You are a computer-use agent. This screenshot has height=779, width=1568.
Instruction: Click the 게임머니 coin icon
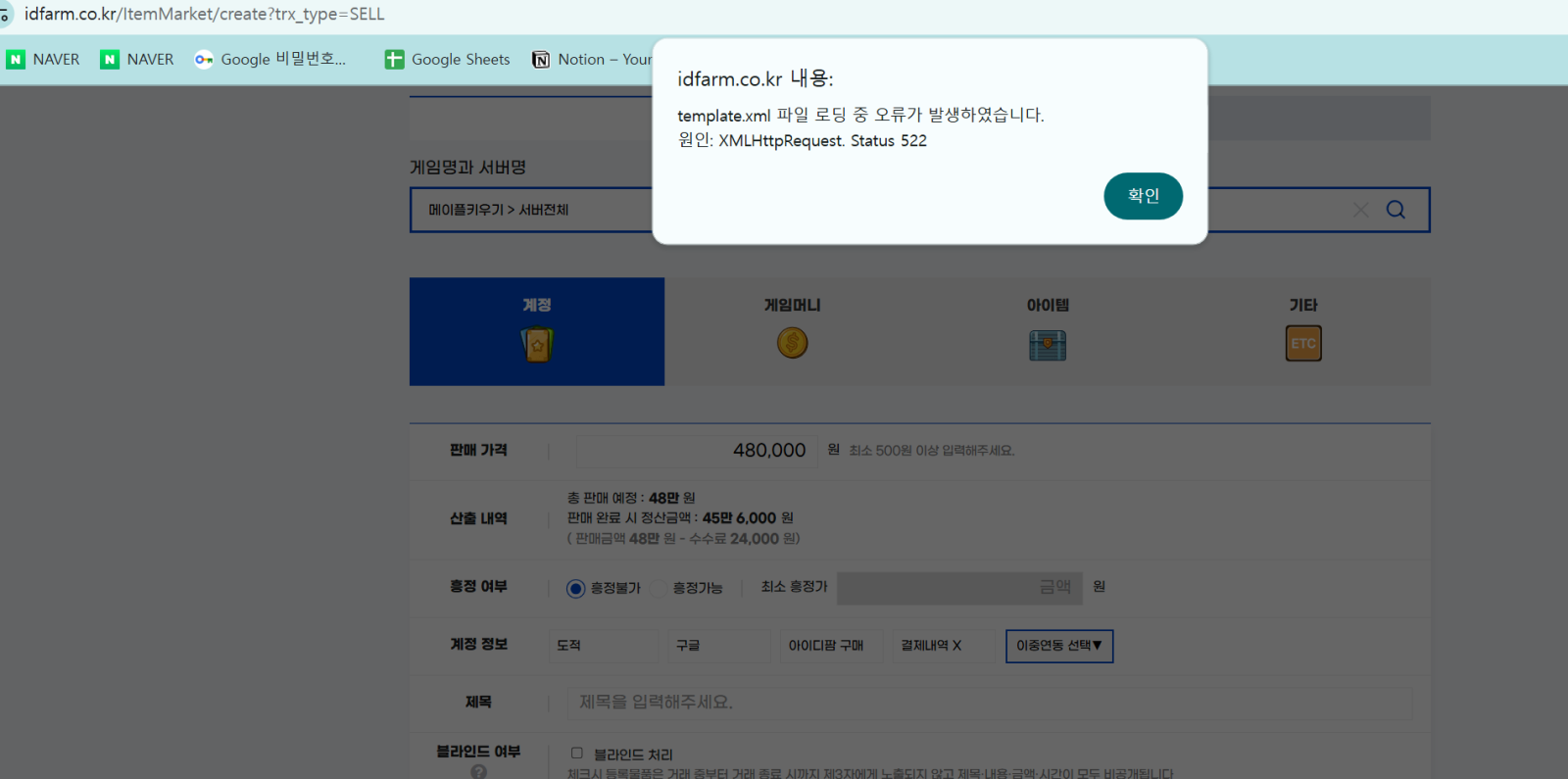(x=792, y=343)
